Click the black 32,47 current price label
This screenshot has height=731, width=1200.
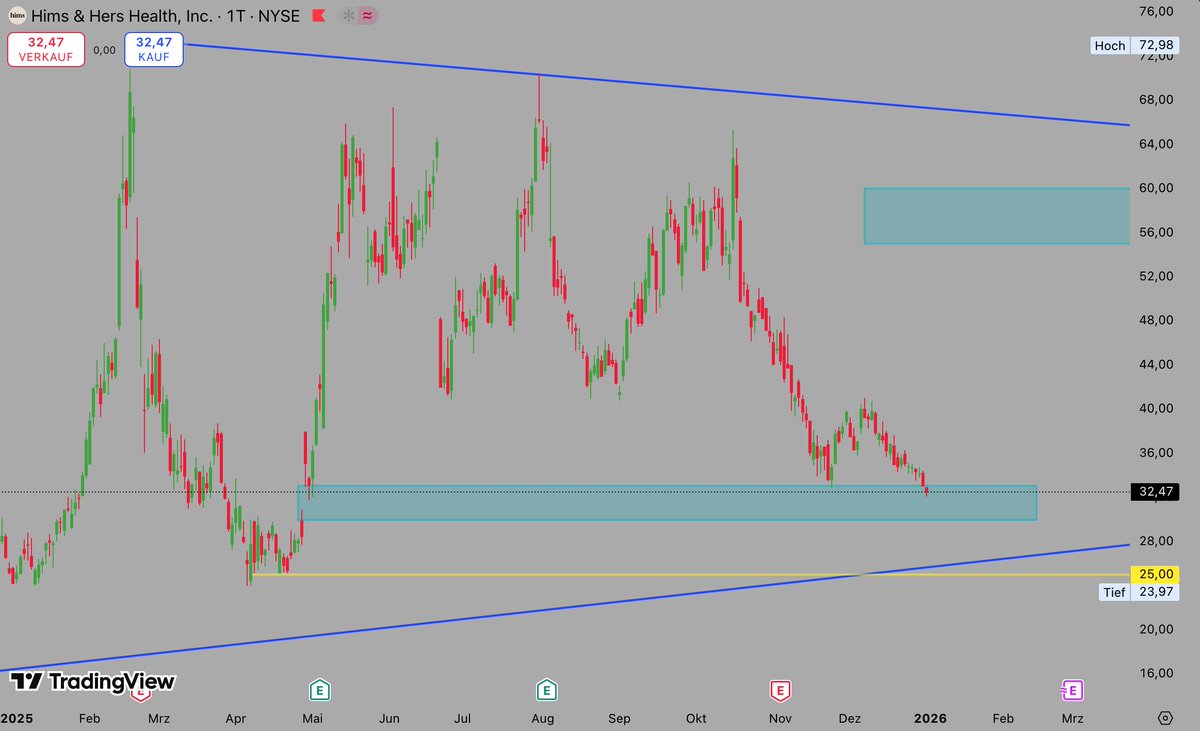pyautogui.click(x=1154, y=492)
